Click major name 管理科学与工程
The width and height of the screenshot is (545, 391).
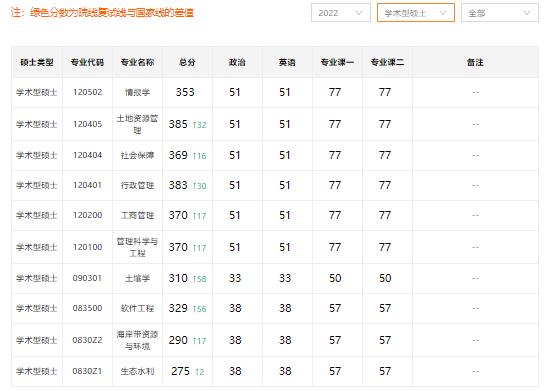[x=137, y=247]
